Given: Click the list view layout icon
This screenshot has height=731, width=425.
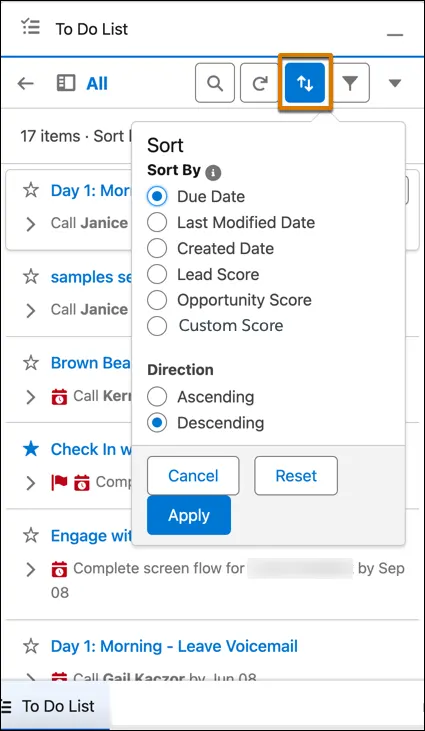Looking at the screenshot, I should point(66,83).
